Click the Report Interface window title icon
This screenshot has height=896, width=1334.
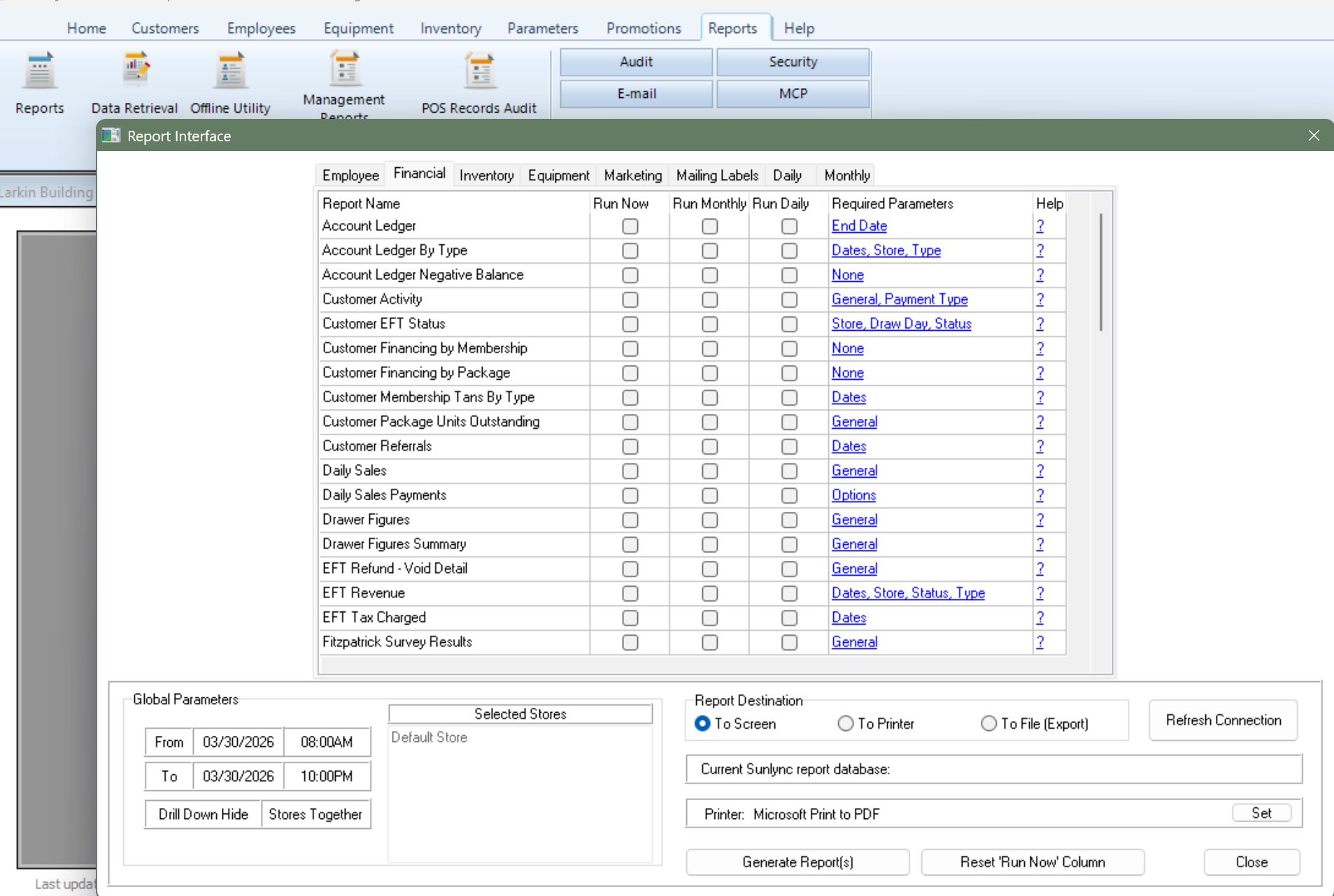pos(111,136)
